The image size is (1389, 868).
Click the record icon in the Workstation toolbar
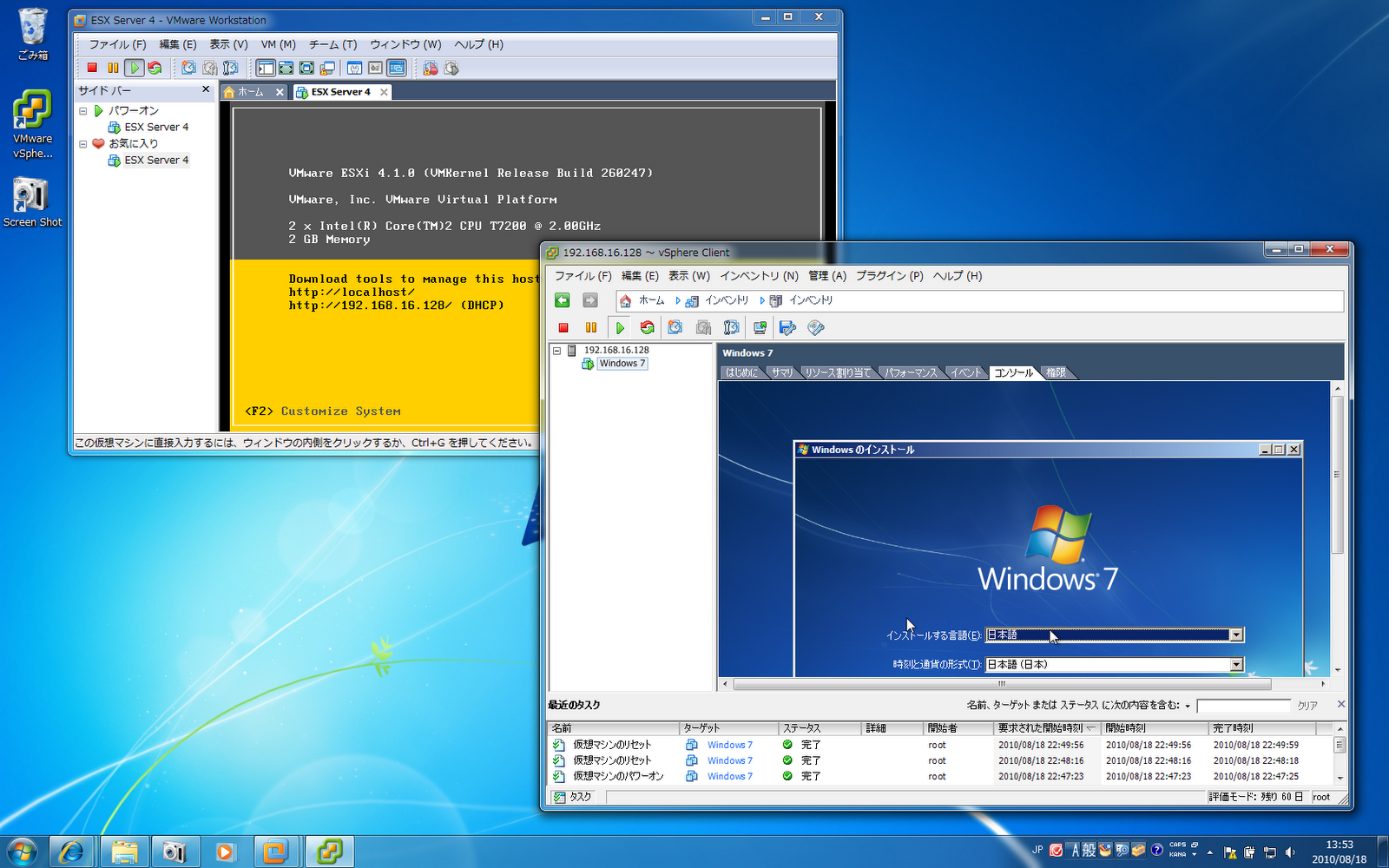point(431,68)
